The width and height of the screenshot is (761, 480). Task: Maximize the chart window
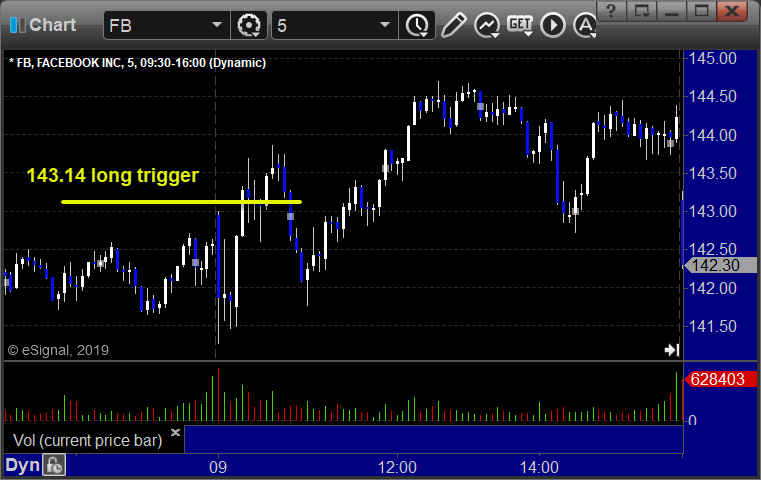pos(701,11)
